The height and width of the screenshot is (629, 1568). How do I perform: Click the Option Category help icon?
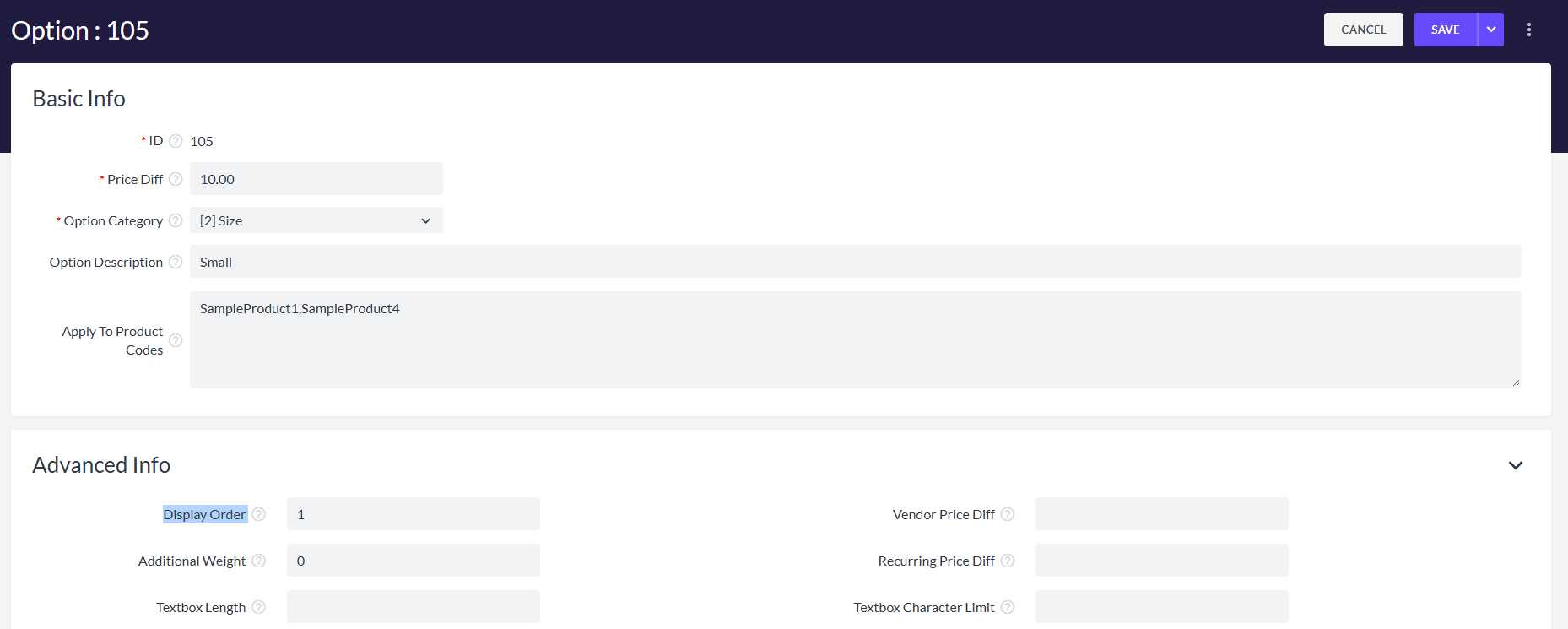coord(176,220)
